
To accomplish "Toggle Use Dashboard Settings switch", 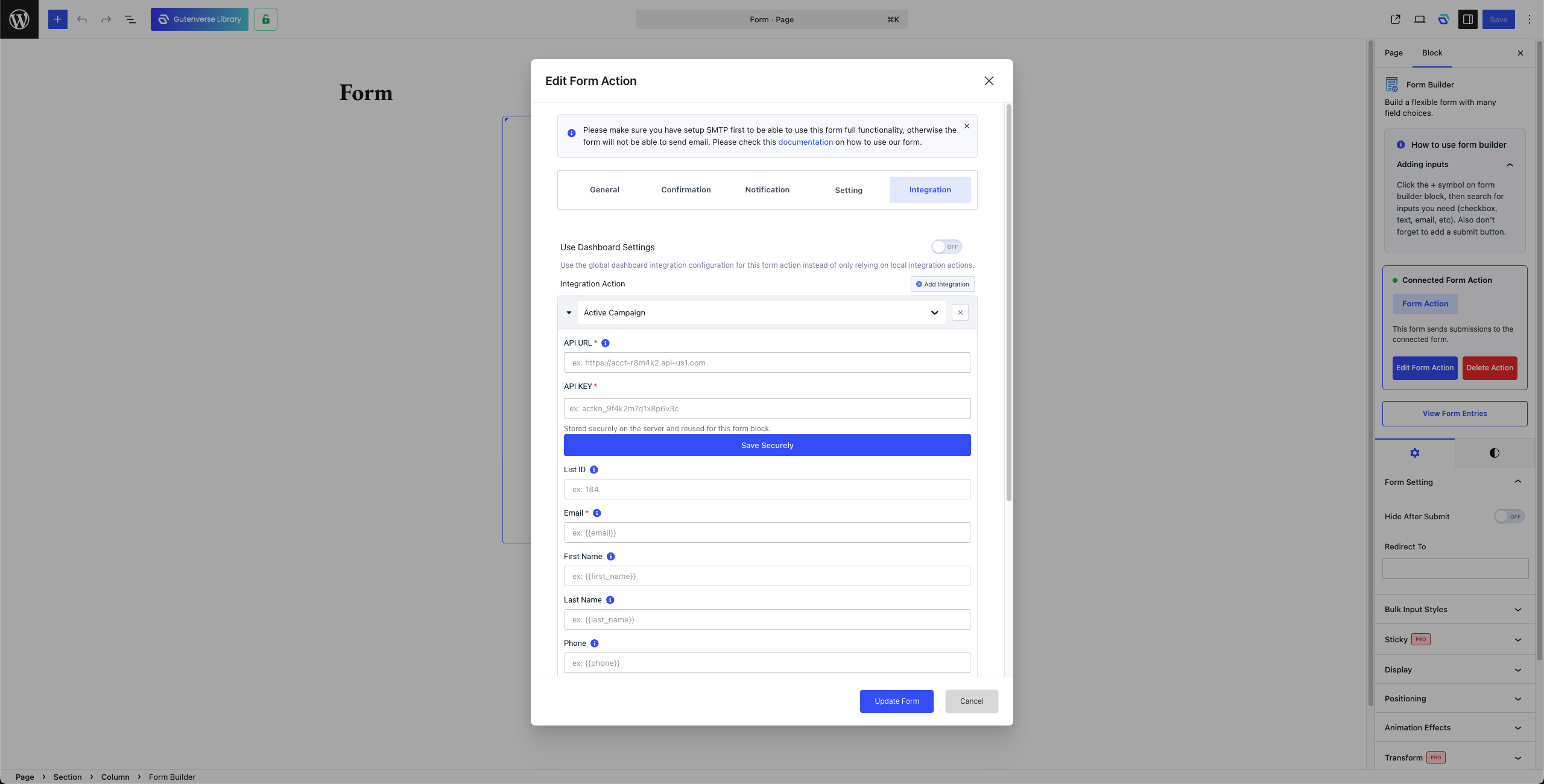I will tap(946, 247).
